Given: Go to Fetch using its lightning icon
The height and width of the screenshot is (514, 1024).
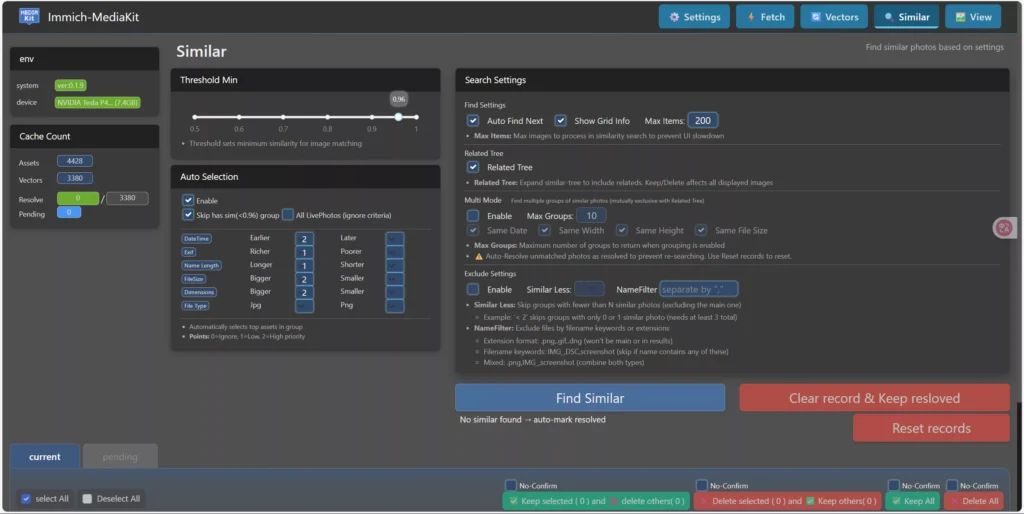Looking at the screenshot, I should click(751, 17).
